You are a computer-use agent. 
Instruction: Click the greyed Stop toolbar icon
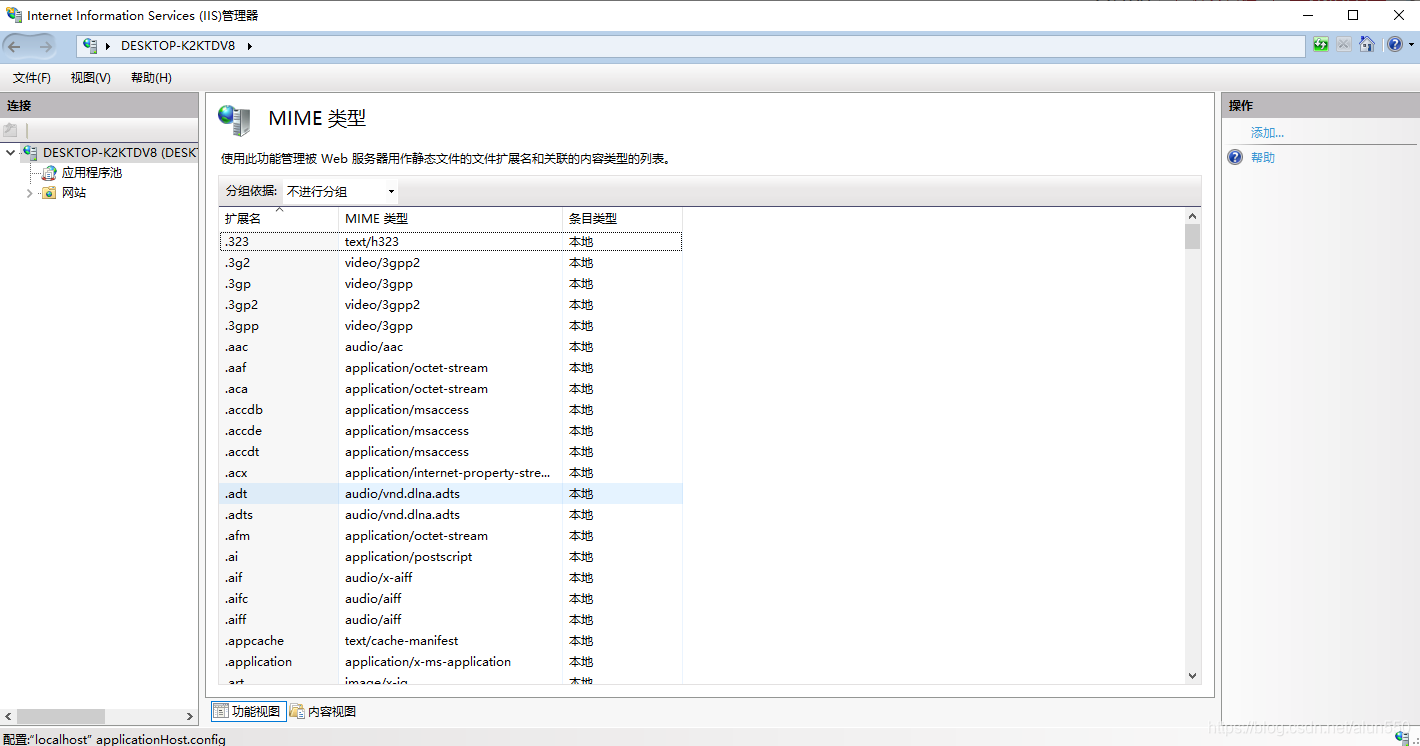[x=1343, y=45]
